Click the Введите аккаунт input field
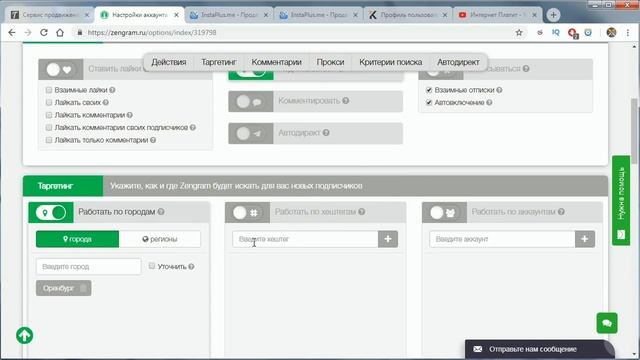The image size is (640, 360). pyautogui.click(x=502, y=239)
